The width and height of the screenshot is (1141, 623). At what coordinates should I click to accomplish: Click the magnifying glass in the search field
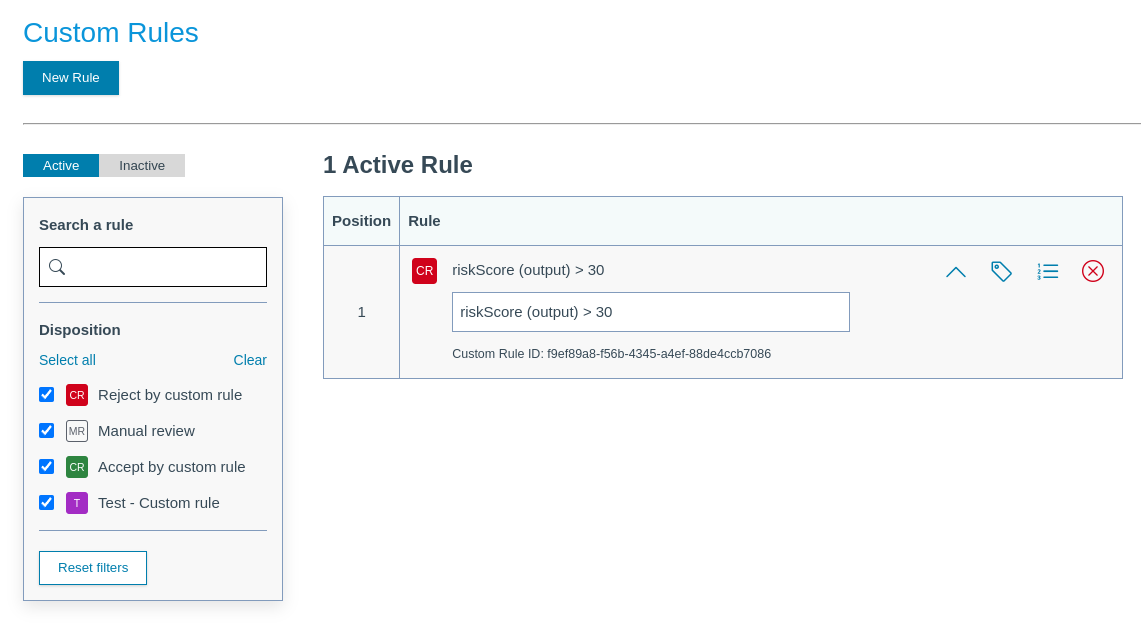coord(57,267)
